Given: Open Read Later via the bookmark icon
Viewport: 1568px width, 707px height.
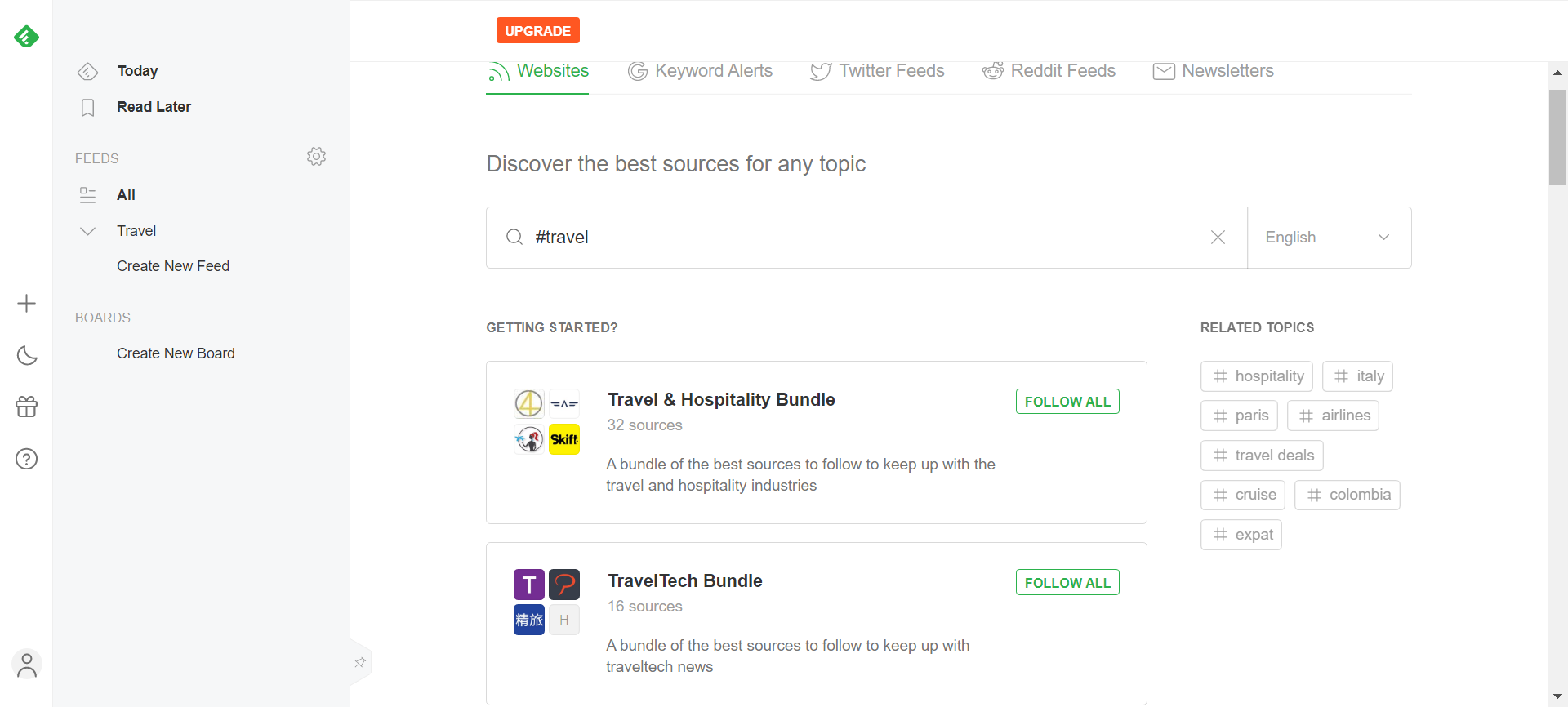Looking at the screenshot, I should (87, 107).
